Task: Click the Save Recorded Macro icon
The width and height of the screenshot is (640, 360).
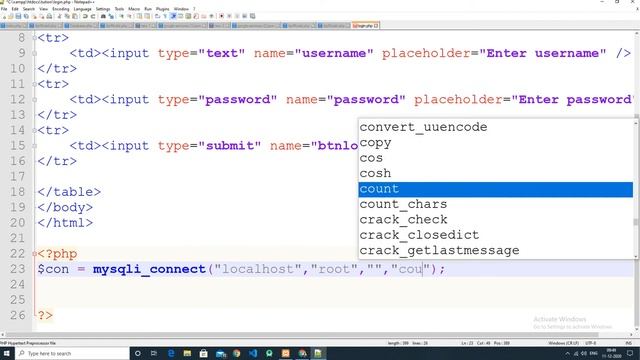Action: [x=252, y=16]
